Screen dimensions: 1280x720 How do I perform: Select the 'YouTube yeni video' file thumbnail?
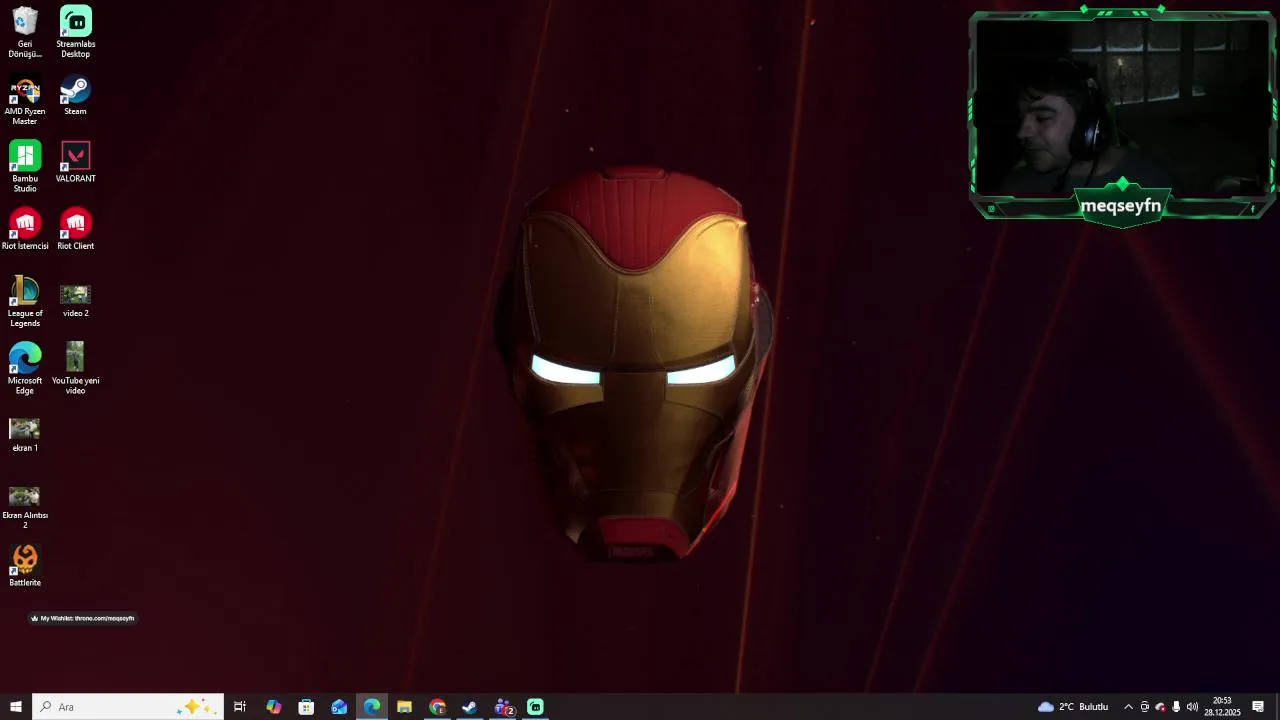(x=75, y=369)
